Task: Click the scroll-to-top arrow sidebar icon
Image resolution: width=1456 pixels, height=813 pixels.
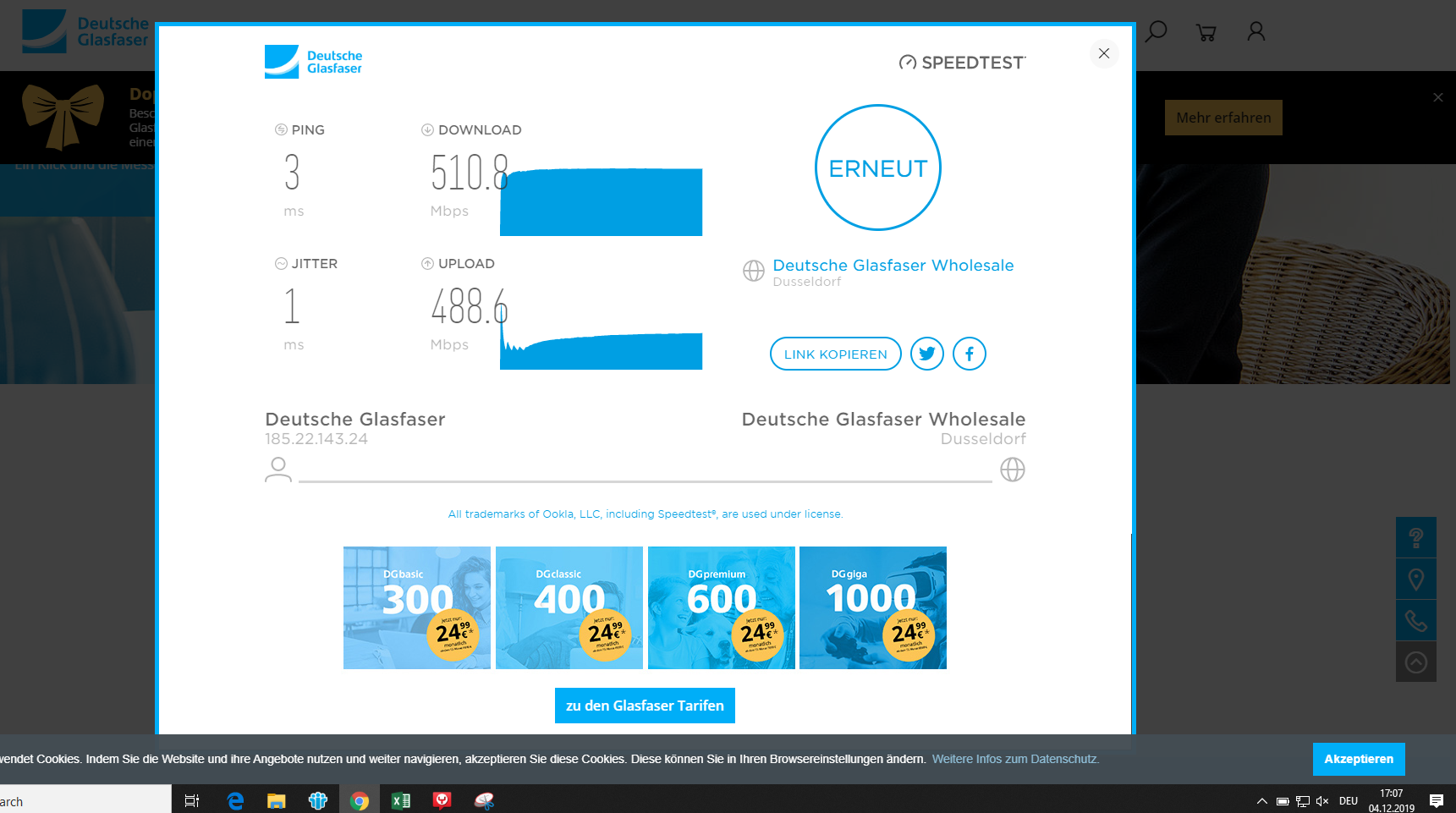Action: click(x=1416, y=662)
